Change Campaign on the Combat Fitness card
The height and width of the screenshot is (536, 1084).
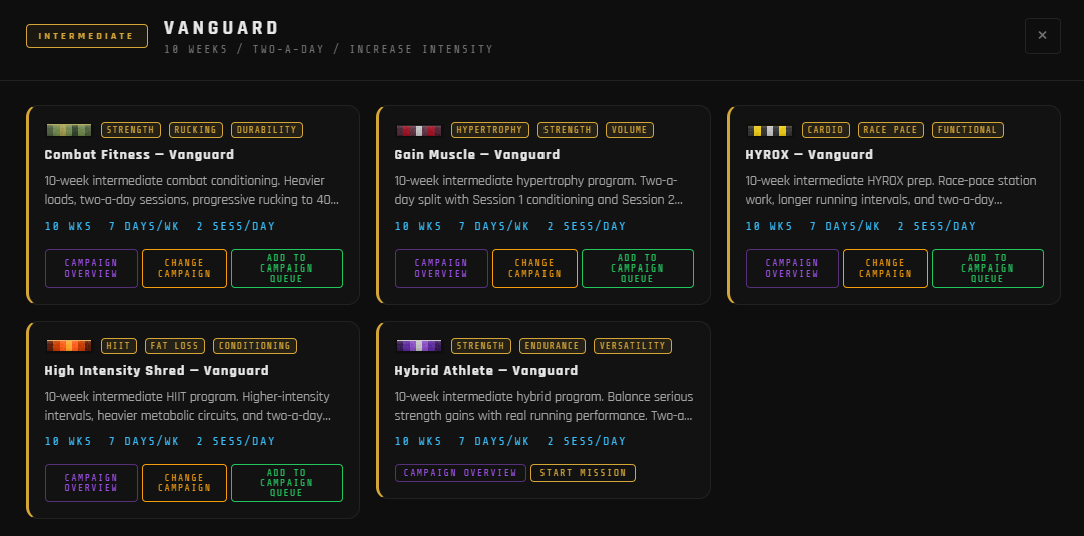185,268
